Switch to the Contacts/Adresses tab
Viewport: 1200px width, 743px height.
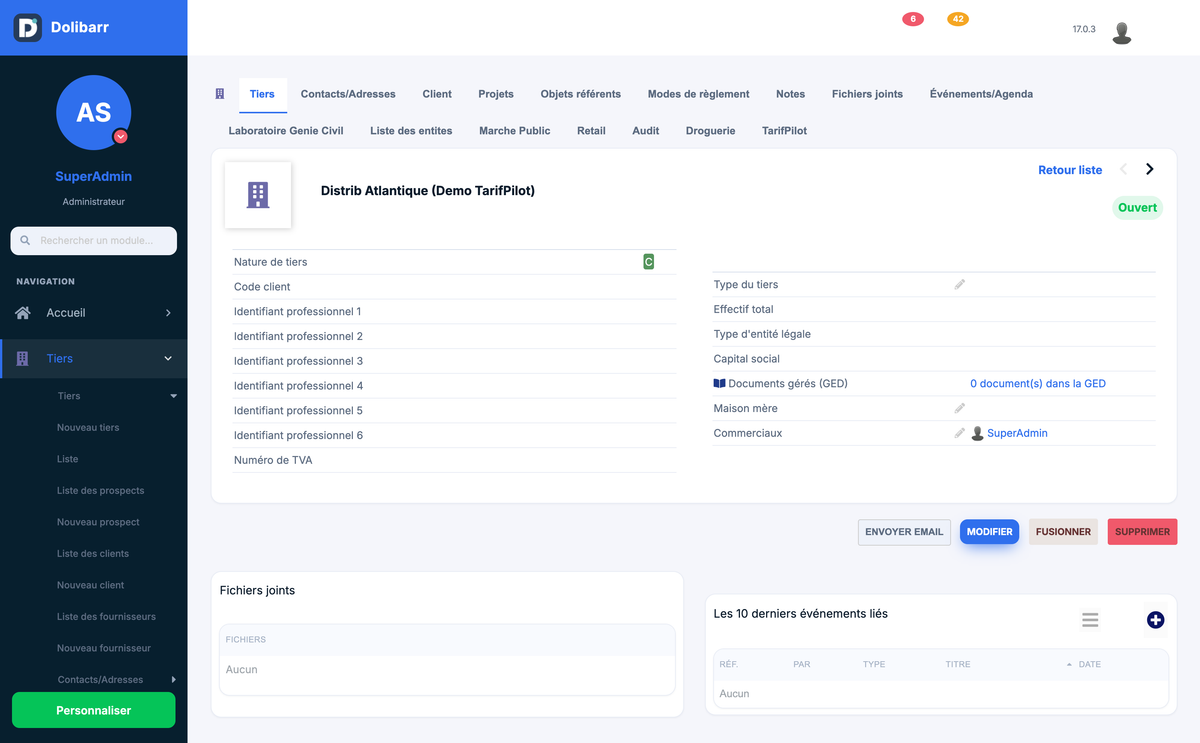348,94
